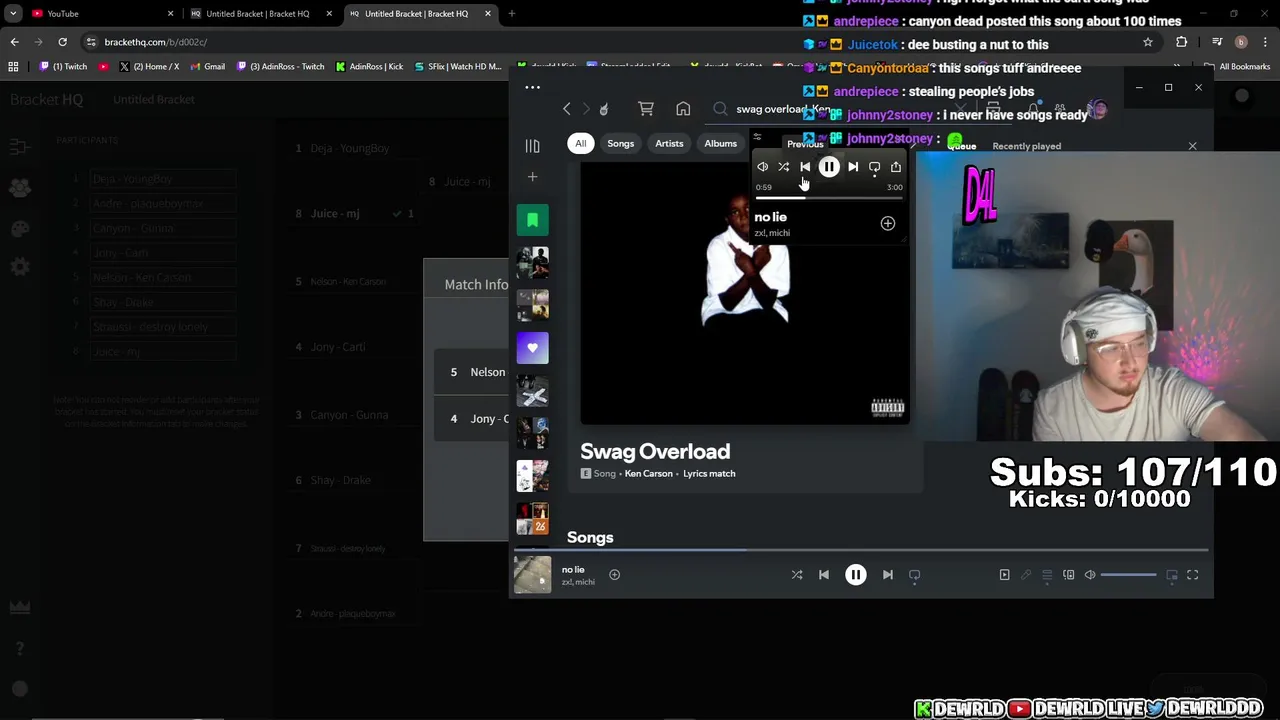Screen dimensions: 1280x720
Task: Click Previous button in mini player popup
Action: 806,167
